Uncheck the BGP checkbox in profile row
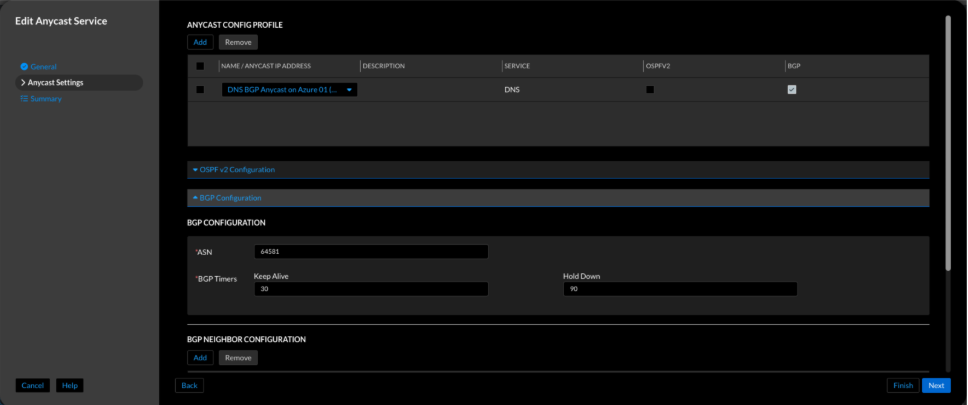The width and height of the screenshot is (968, 405). point(792,89)
